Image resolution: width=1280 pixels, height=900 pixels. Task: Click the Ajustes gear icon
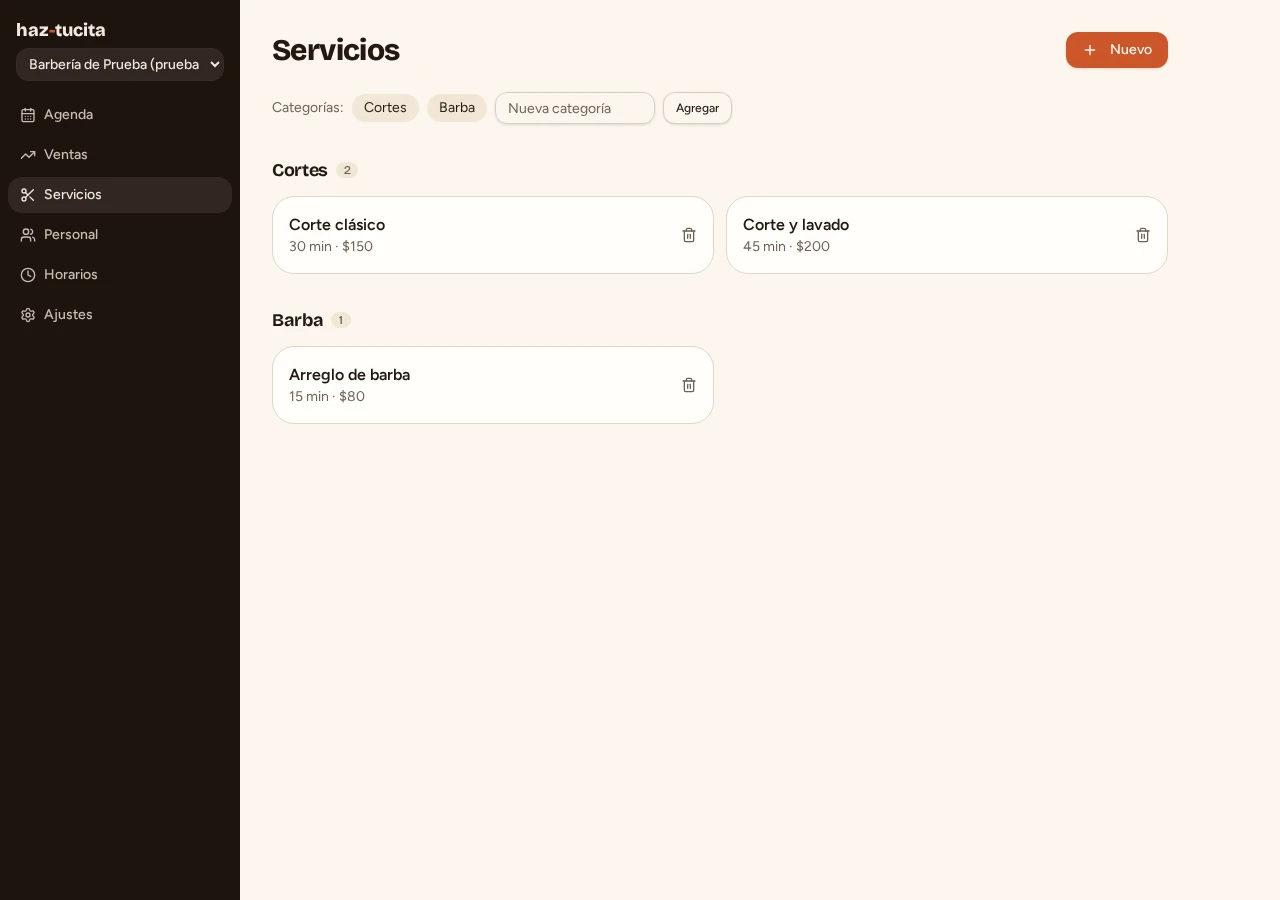click(28, 315)
